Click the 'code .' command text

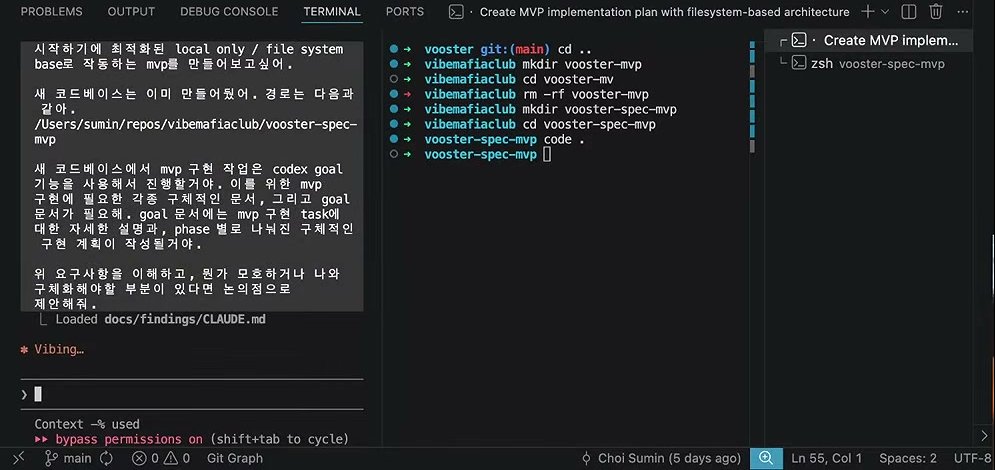[x=564, y=140]
